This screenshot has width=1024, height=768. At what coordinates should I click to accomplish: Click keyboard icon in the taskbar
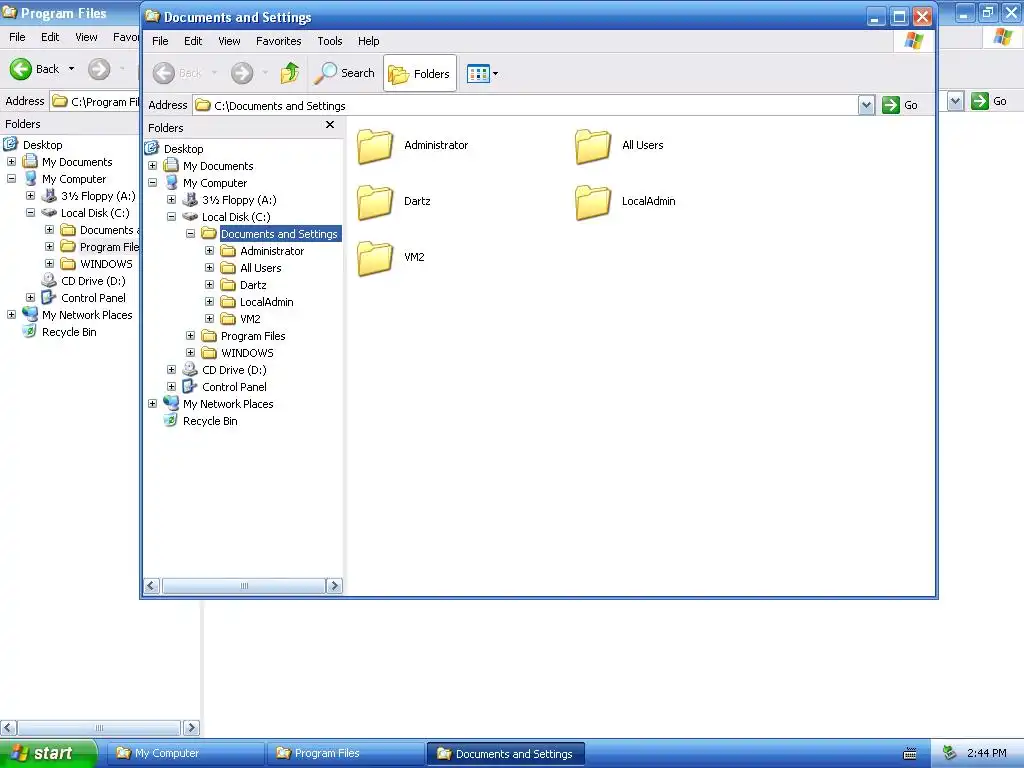[x=910, y=754]
